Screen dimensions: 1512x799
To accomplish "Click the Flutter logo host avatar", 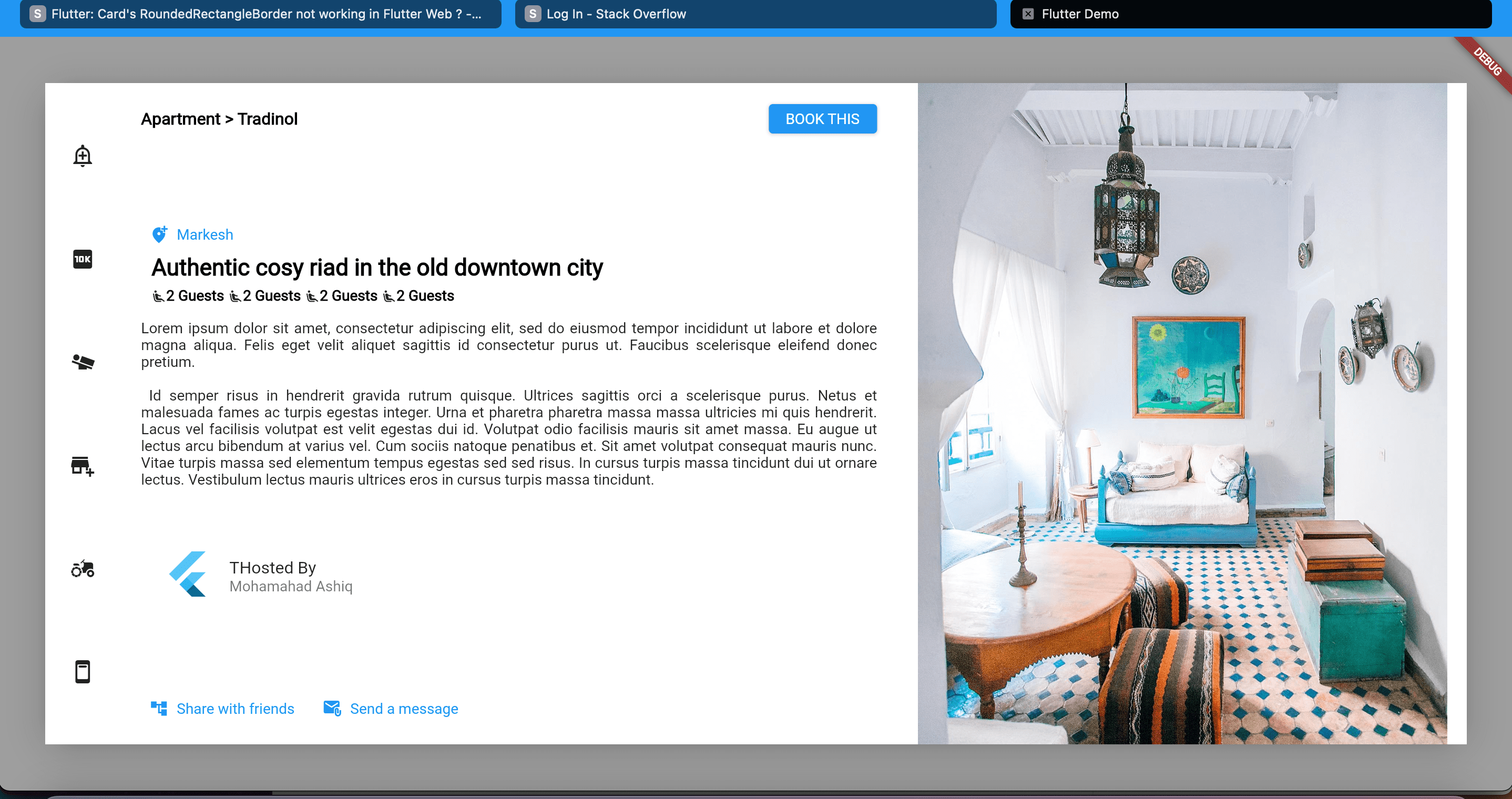I will tap(188, 574).
